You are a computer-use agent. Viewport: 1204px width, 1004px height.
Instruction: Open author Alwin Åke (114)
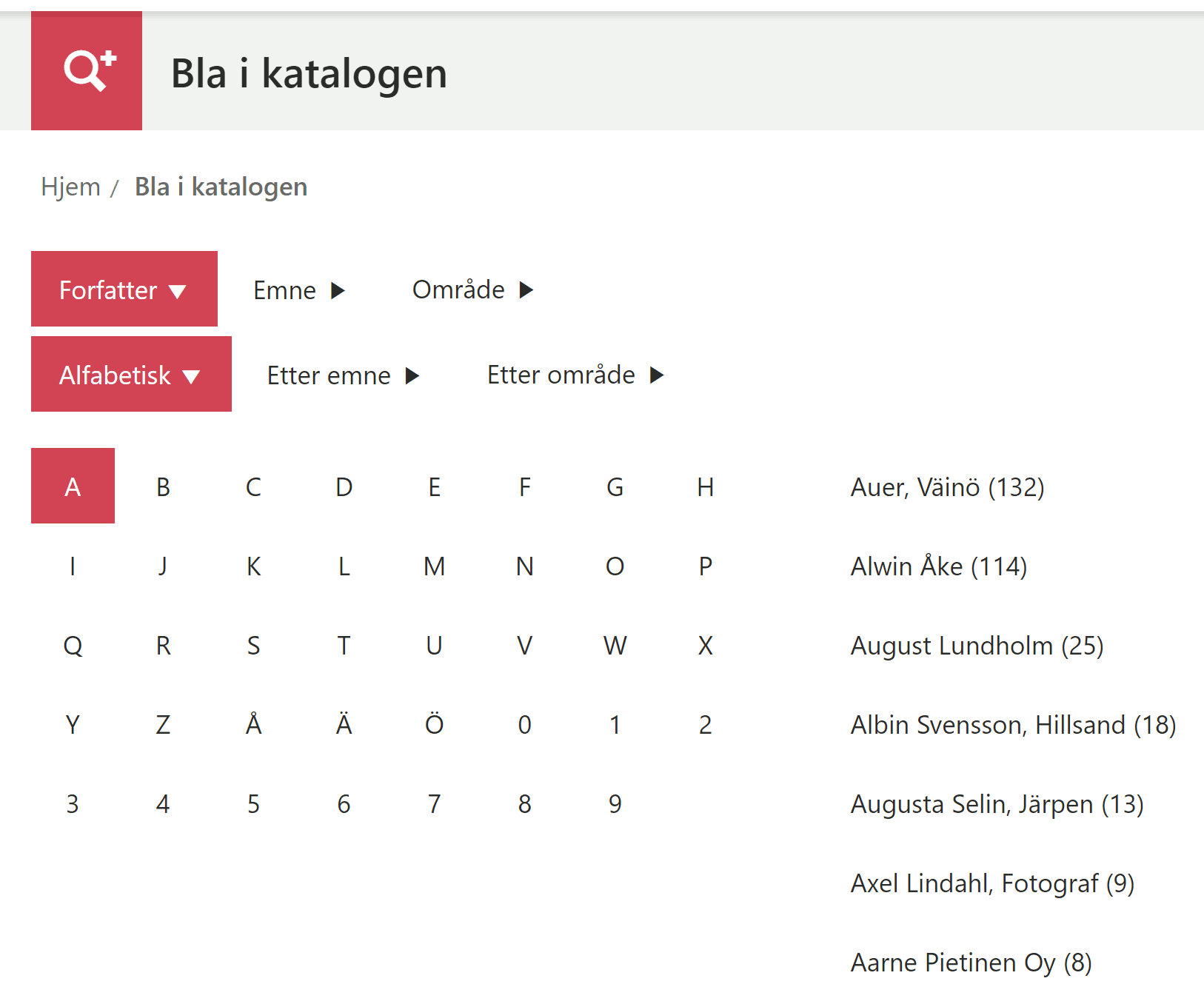coord(938,566)
